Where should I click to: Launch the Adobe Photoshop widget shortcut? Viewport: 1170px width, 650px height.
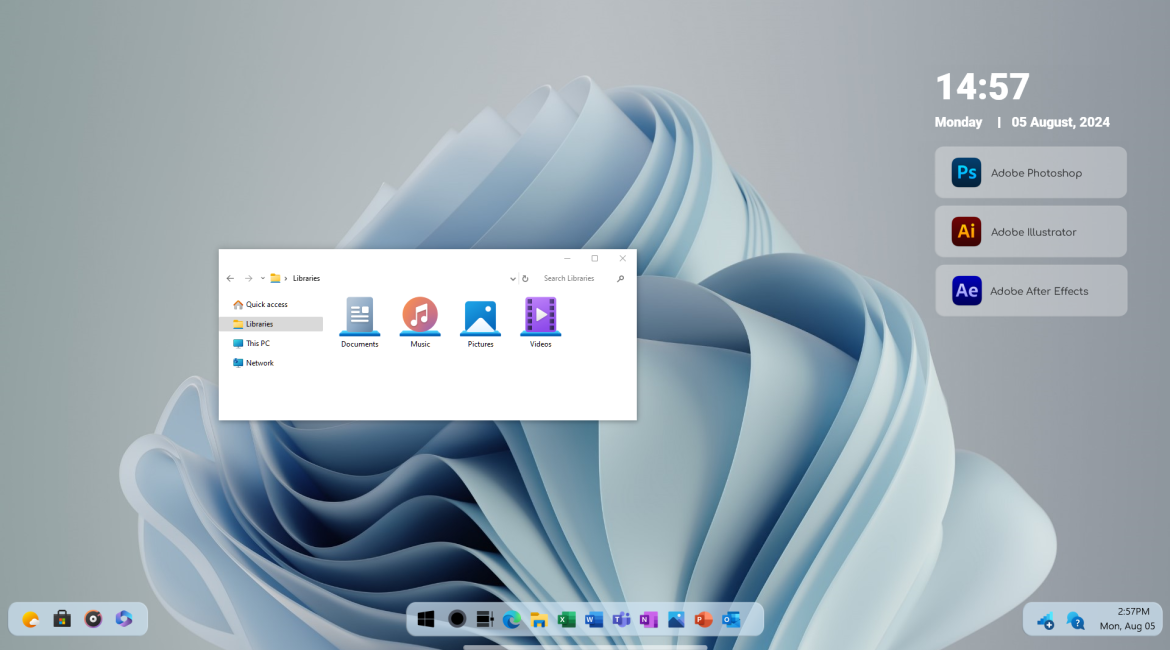pyautogui.click(x=1030, y=173)
